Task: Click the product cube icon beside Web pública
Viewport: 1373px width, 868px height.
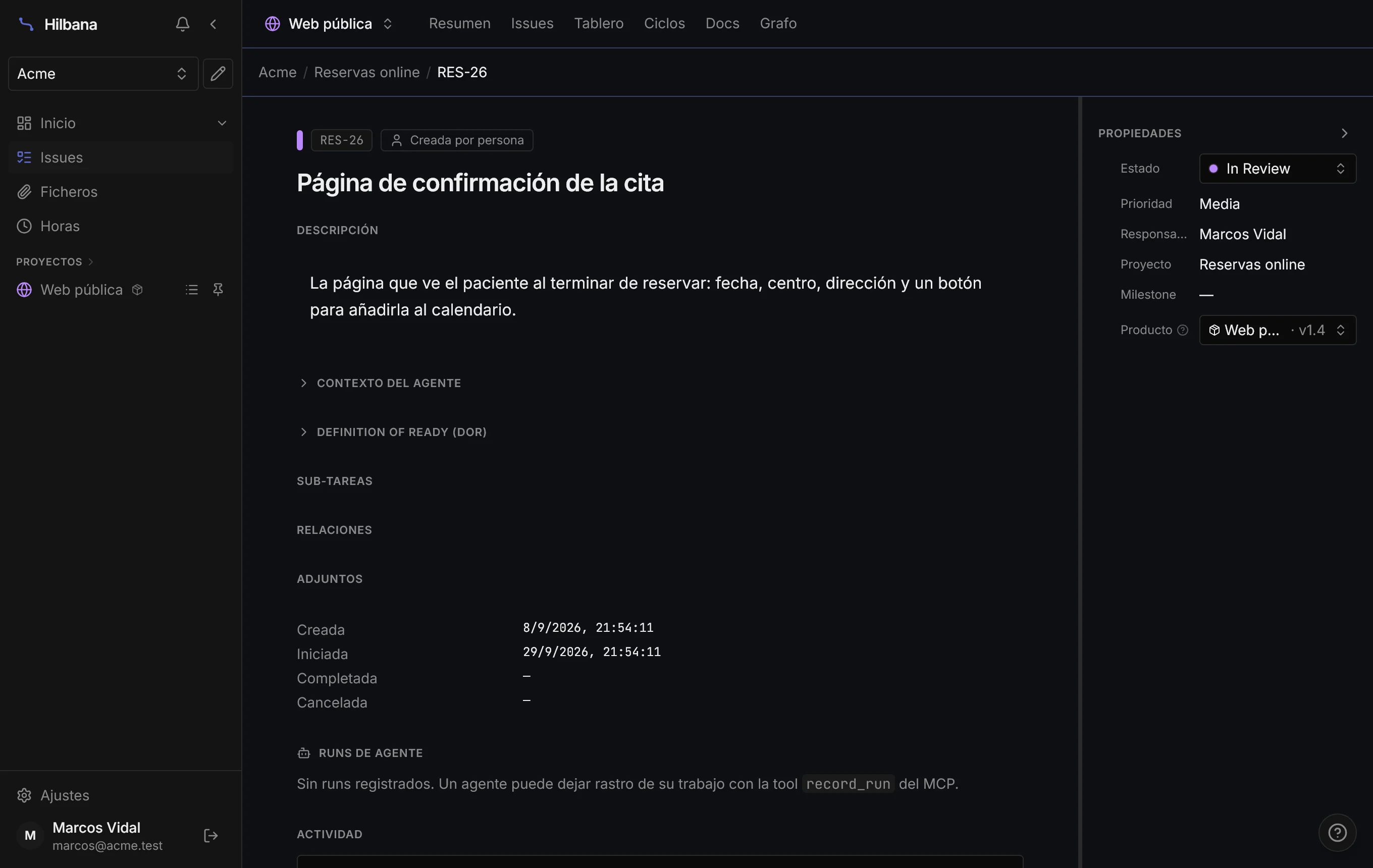Action: coord(137,290)
